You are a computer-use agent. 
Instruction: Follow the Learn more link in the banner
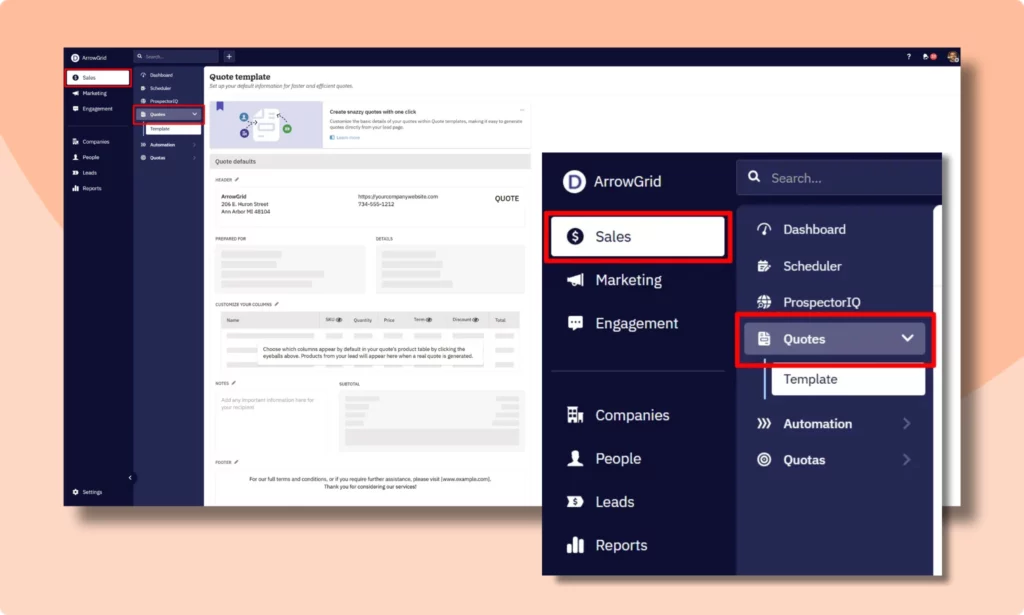point(347,137)
